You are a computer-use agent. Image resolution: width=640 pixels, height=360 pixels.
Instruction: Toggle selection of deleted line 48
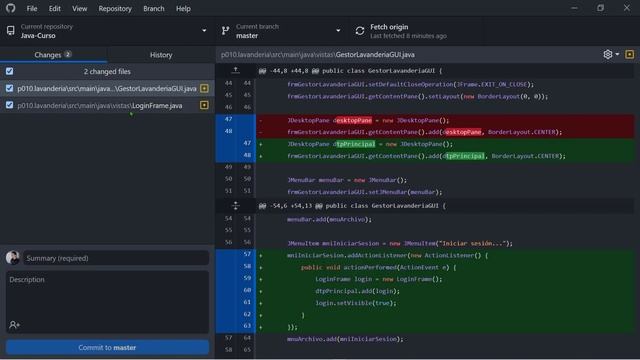(x=236, y=132)
